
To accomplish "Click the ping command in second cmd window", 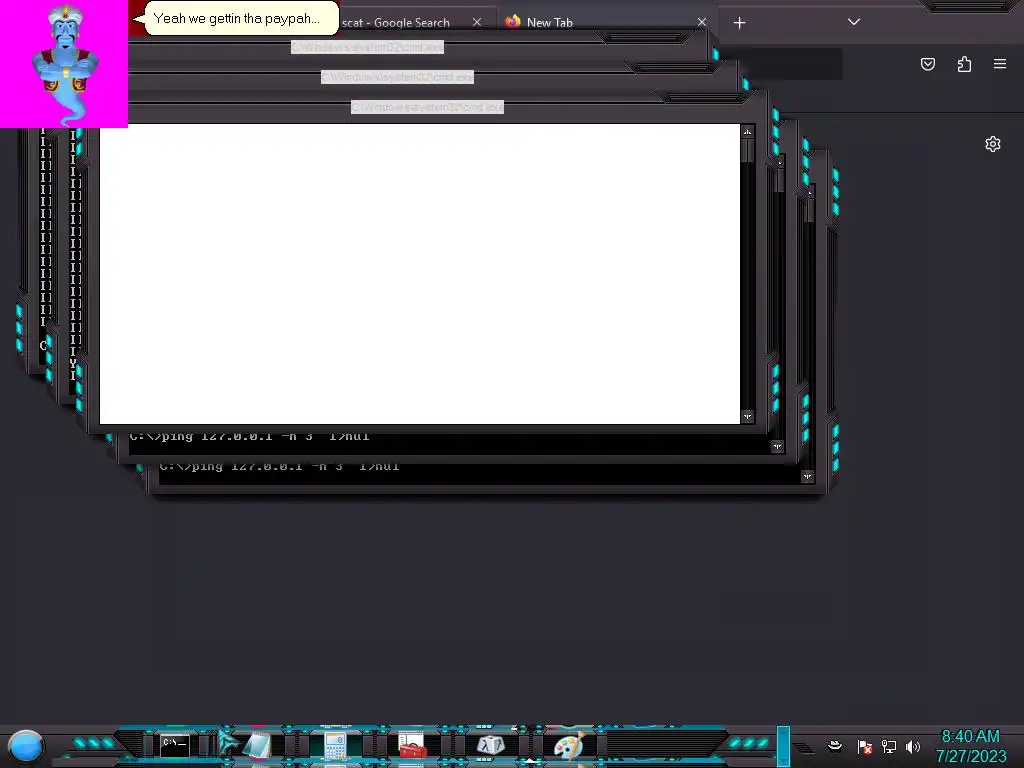I will coord(249,437).
